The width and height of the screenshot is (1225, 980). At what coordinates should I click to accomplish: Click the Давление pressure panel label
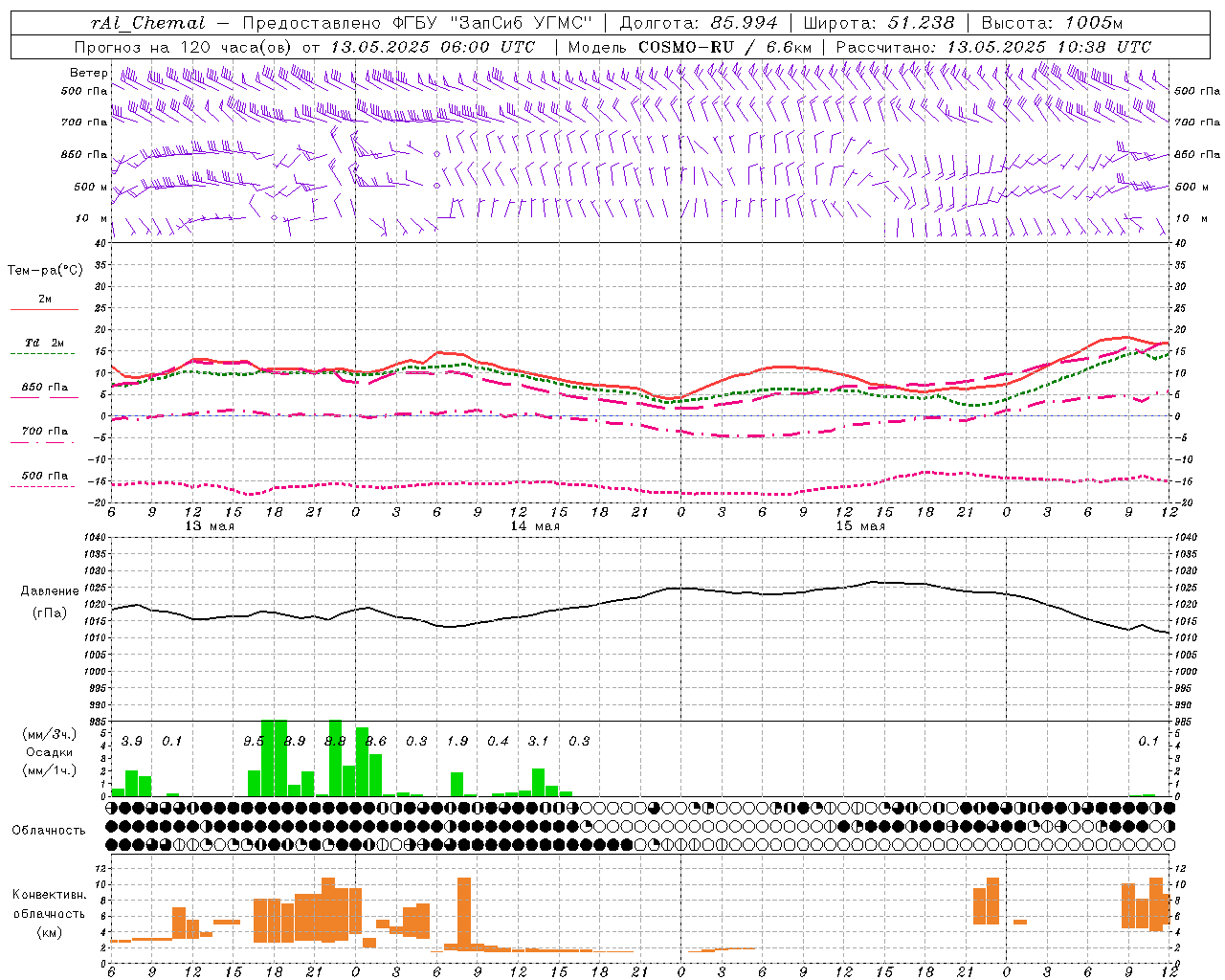(50, 591)
